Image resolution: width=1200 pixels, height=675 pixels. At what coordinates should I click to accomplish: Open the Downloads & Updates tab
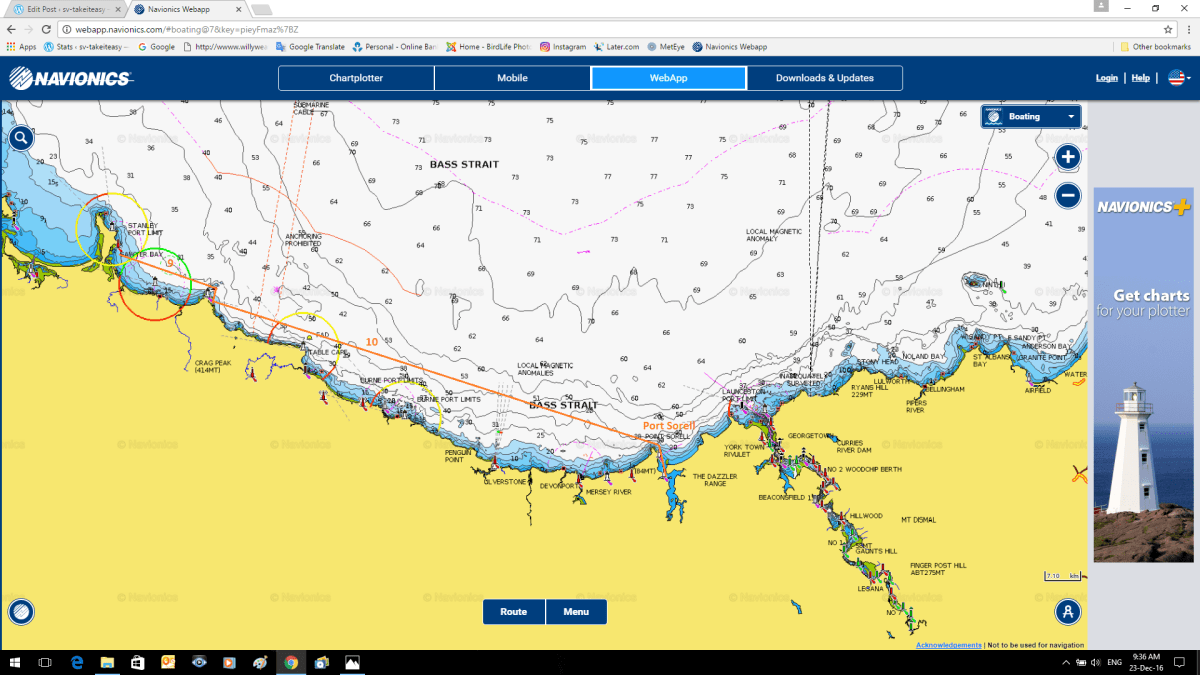click(824, 78)
